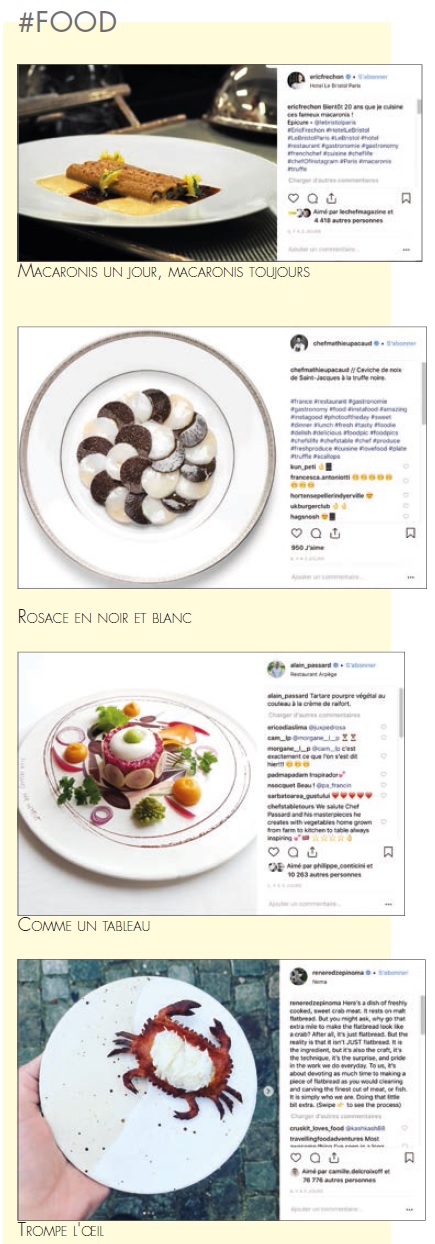The height and width of the screenshot is (1244, 435).
Task: Open comment icon on ericfrechon post
Action: pyautogui.click(x=312, y=198)
